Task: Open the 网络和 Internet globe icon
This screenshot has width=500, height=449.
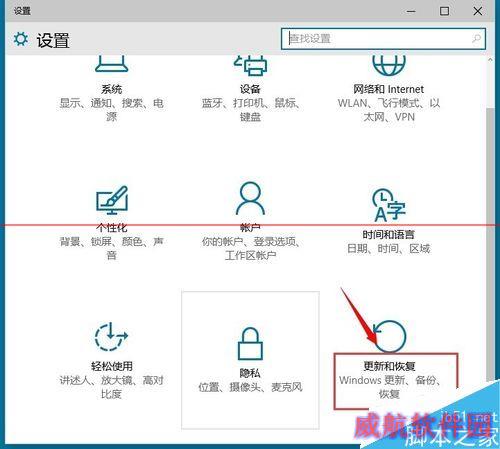Action: pyautogui.click(x=389, y=65)
